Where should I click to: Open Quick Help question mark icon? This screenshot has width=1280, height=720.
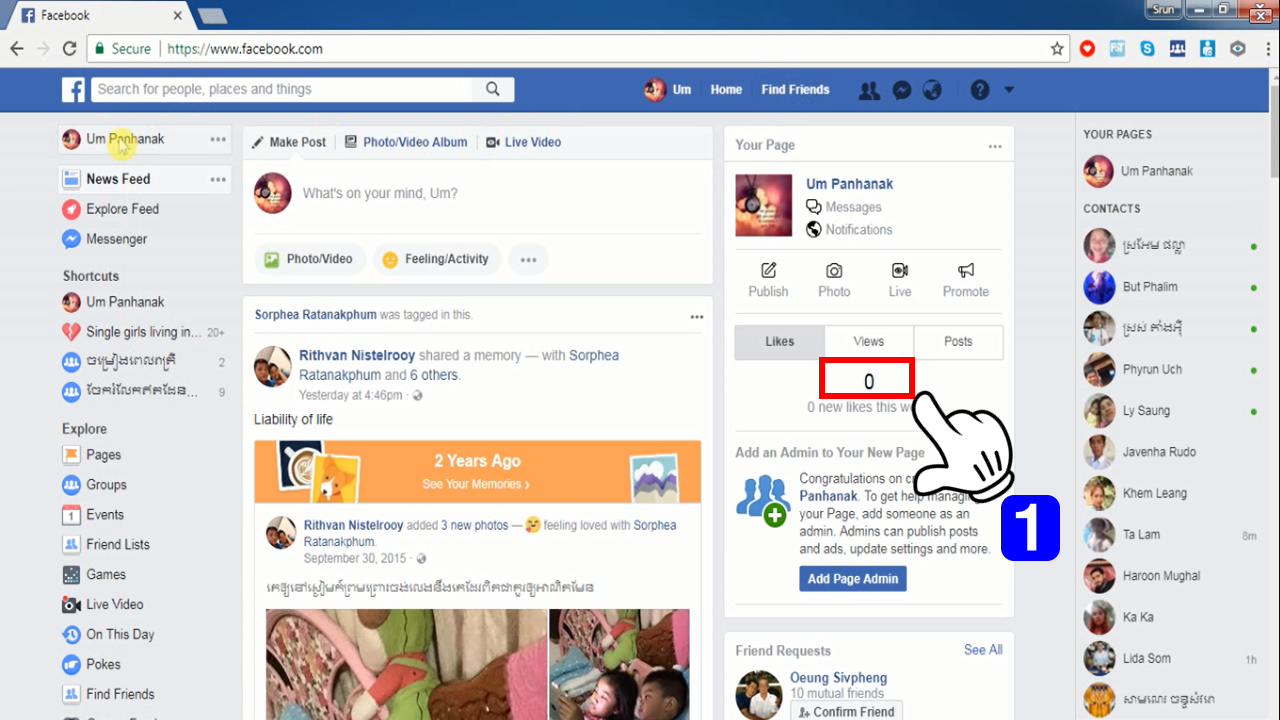[x=980, y=90]
